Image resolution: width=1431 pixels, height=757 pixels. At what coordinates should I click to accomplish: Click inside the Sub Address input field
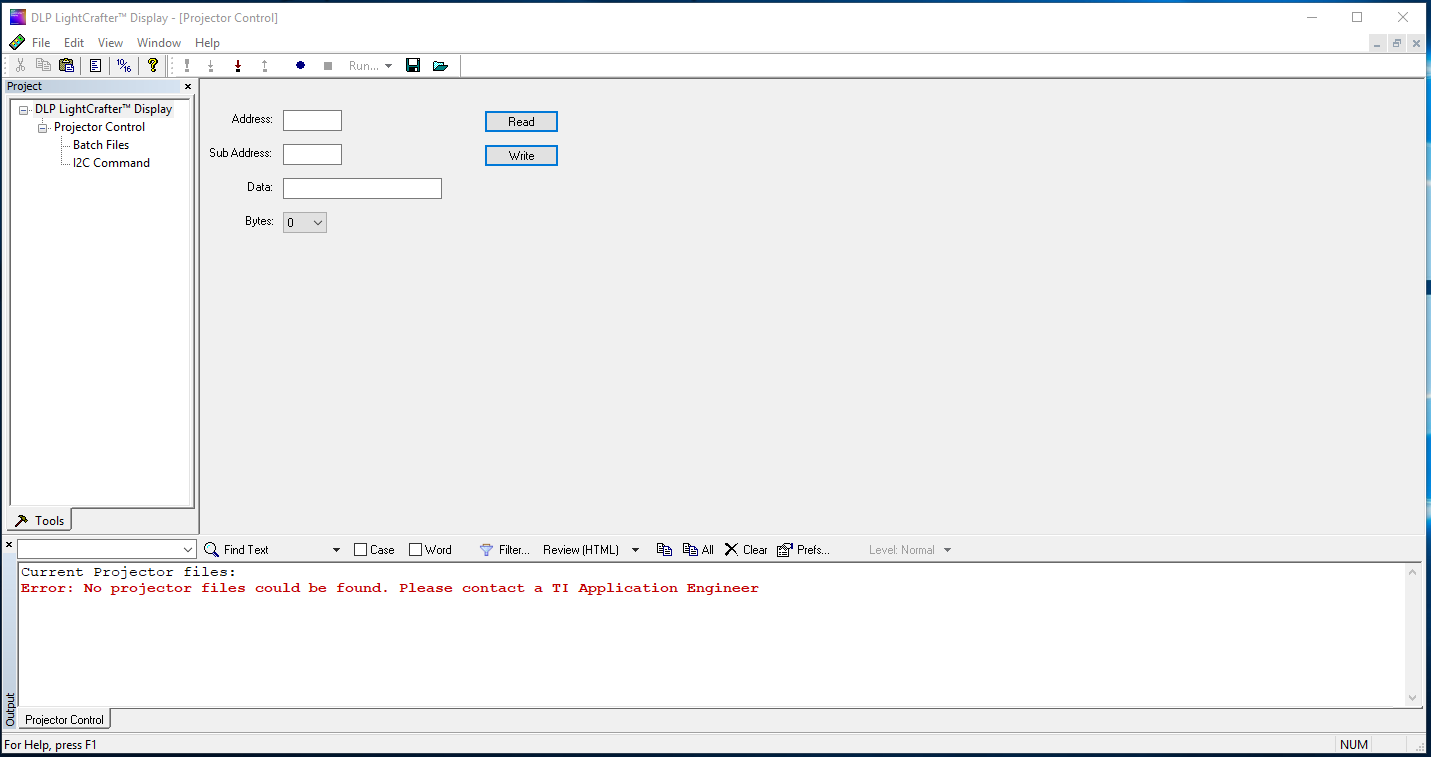pyautogui.click(x=312, y=154)
